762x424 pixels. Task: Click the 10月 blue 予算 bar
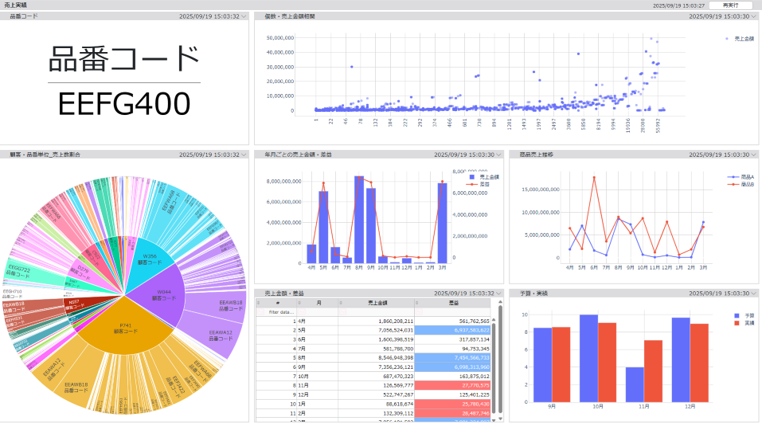coord(589,362)
